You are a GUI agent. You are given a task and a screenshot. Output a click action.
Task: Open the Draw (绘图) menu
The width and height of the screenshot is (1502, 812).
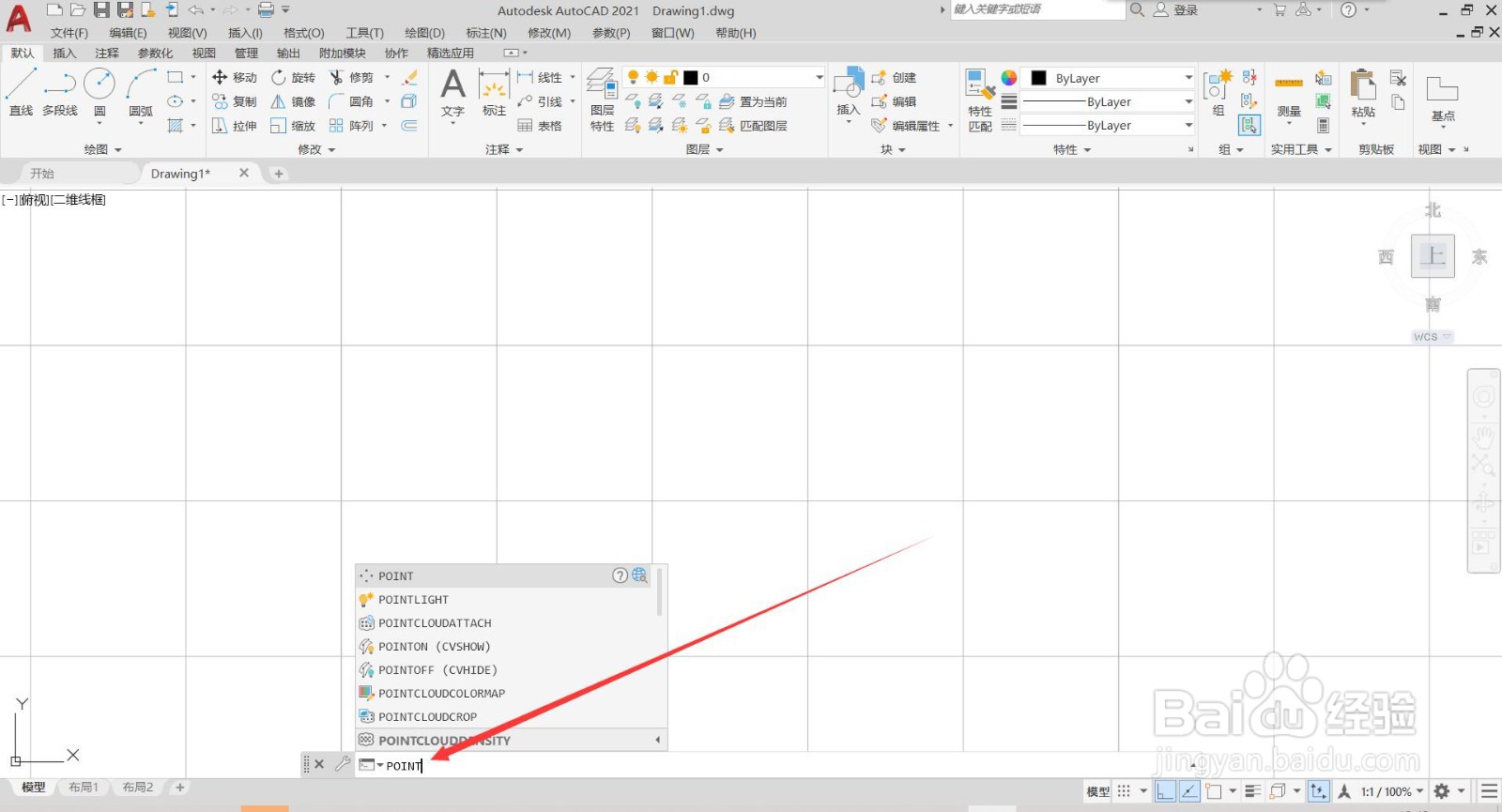pyautogui.click(x=425, y=33)
